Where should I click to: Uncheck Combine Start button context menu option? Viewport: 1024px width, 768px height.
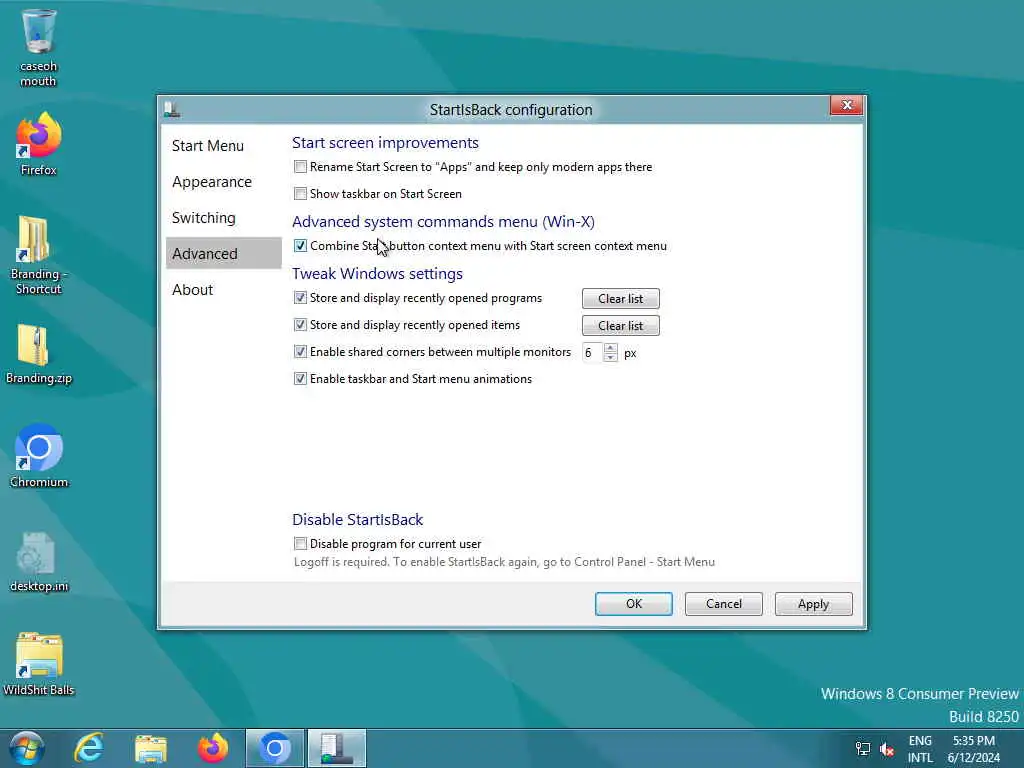[x=300, y=246]
